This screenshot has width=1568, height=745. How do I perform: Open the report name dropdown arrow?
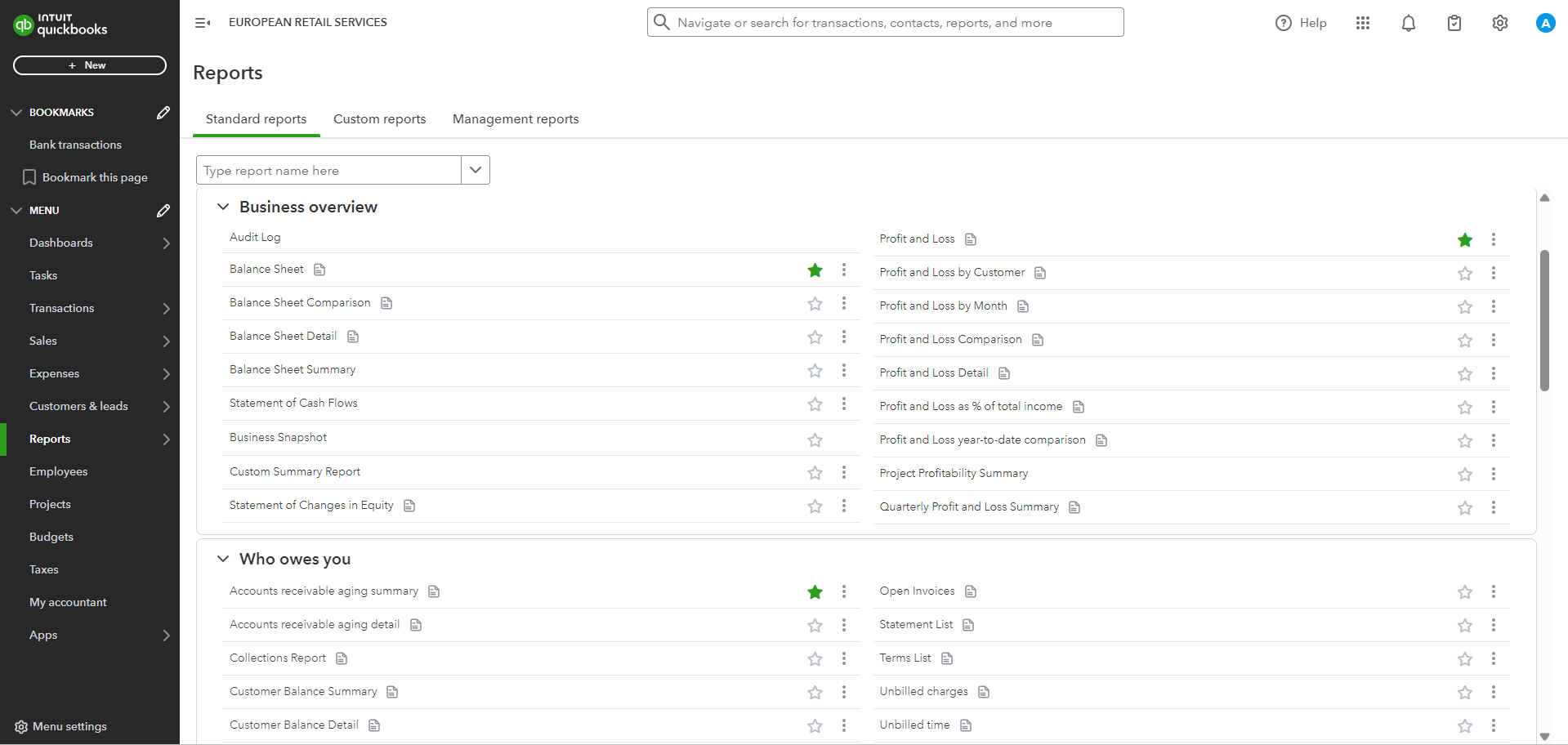click(x=476, y=170)
